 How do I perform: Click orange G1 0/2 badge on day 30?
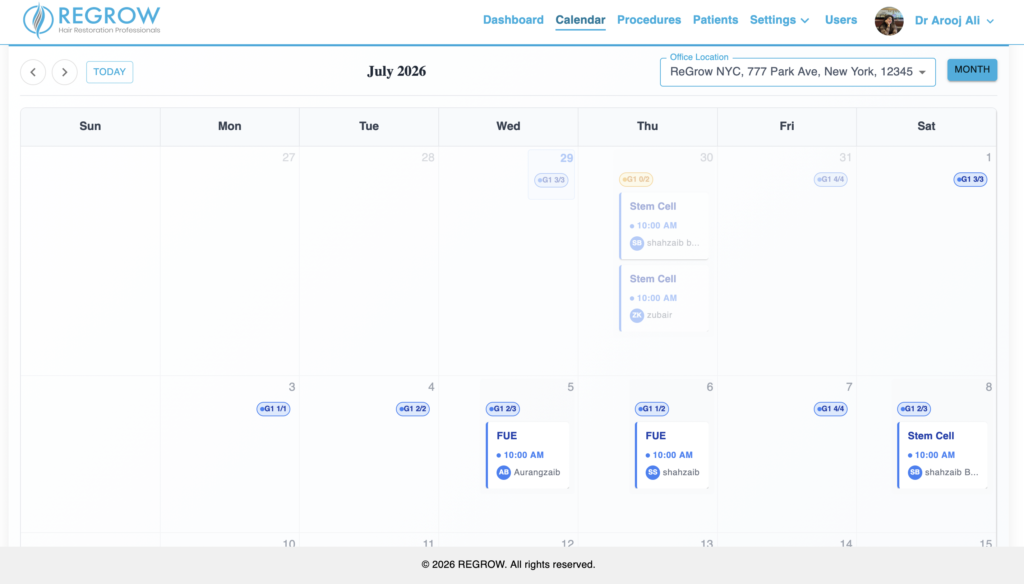point(636,179)
